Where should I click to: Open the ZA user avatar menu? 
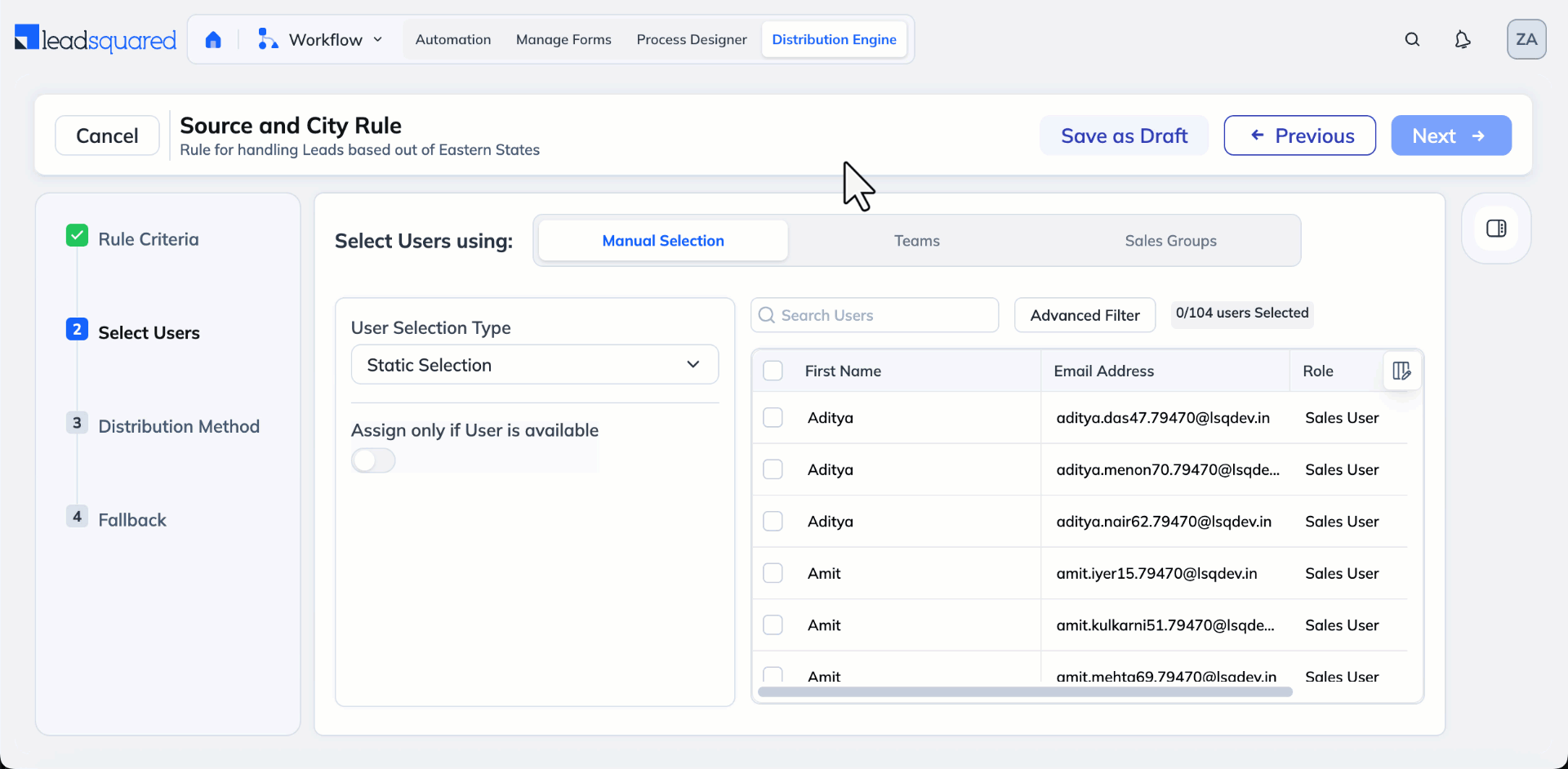coord(1526,39)
